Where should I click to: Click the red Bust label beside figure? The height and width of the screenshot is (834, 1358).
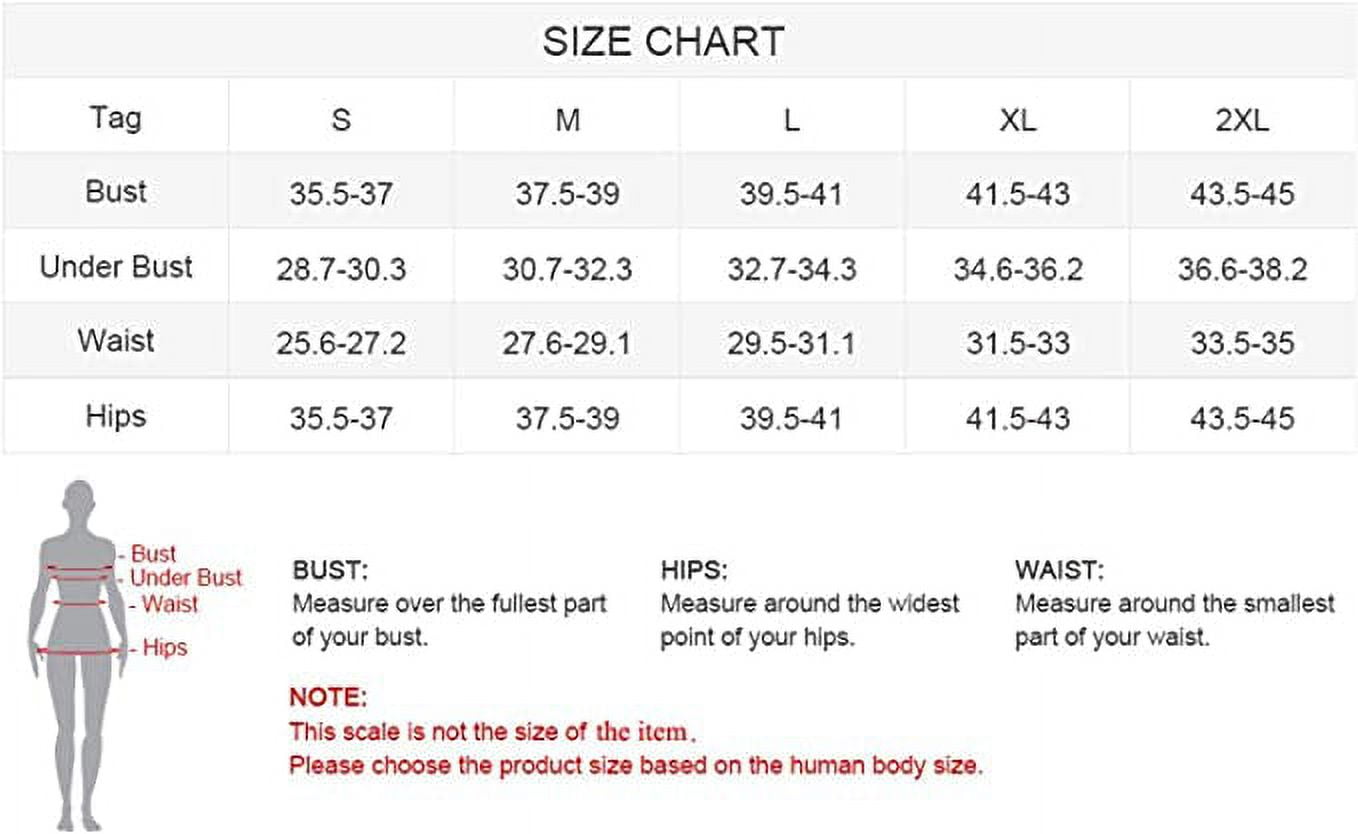coord(153,553)
